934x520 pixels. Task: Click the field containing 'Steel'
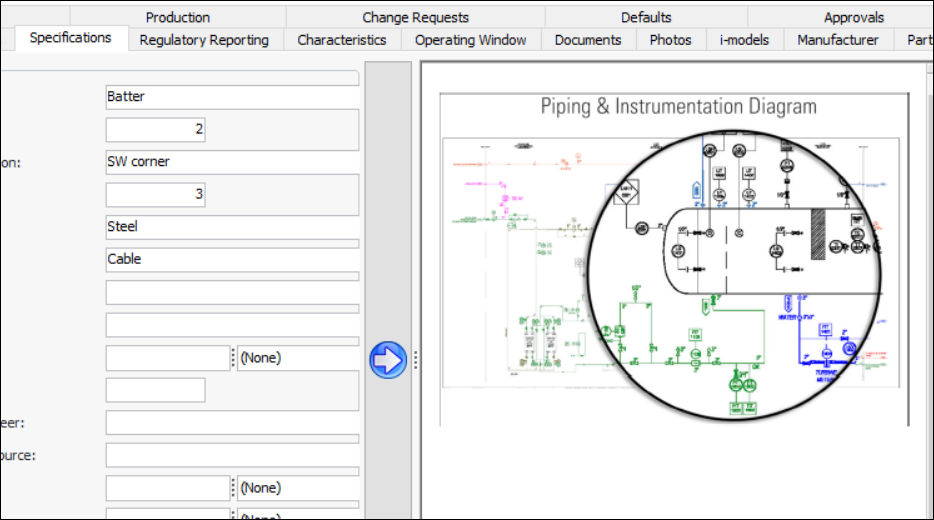[232, 226]
